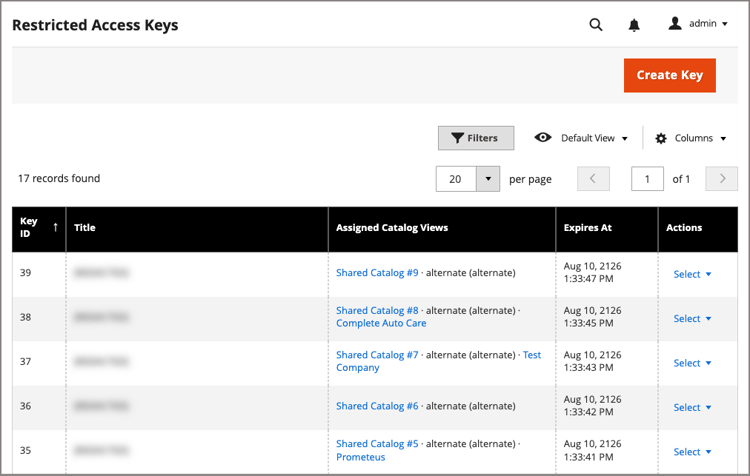Viewport: 750px width, 476px height.
Task: Open the admin user account menu
Action: click(x=698, y=23)
